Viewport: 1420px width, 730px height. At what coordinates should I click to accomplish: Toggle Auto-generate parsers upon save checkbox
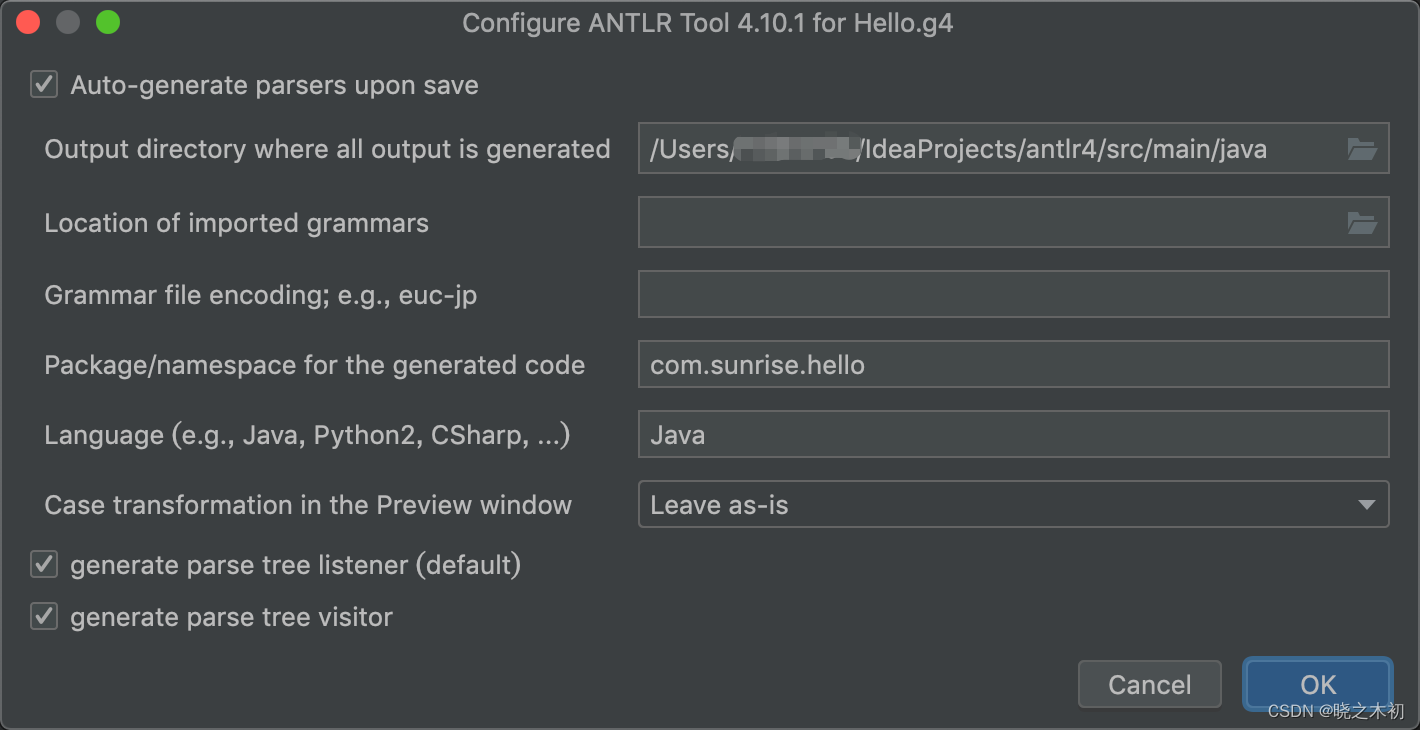(x=44, y=85)
